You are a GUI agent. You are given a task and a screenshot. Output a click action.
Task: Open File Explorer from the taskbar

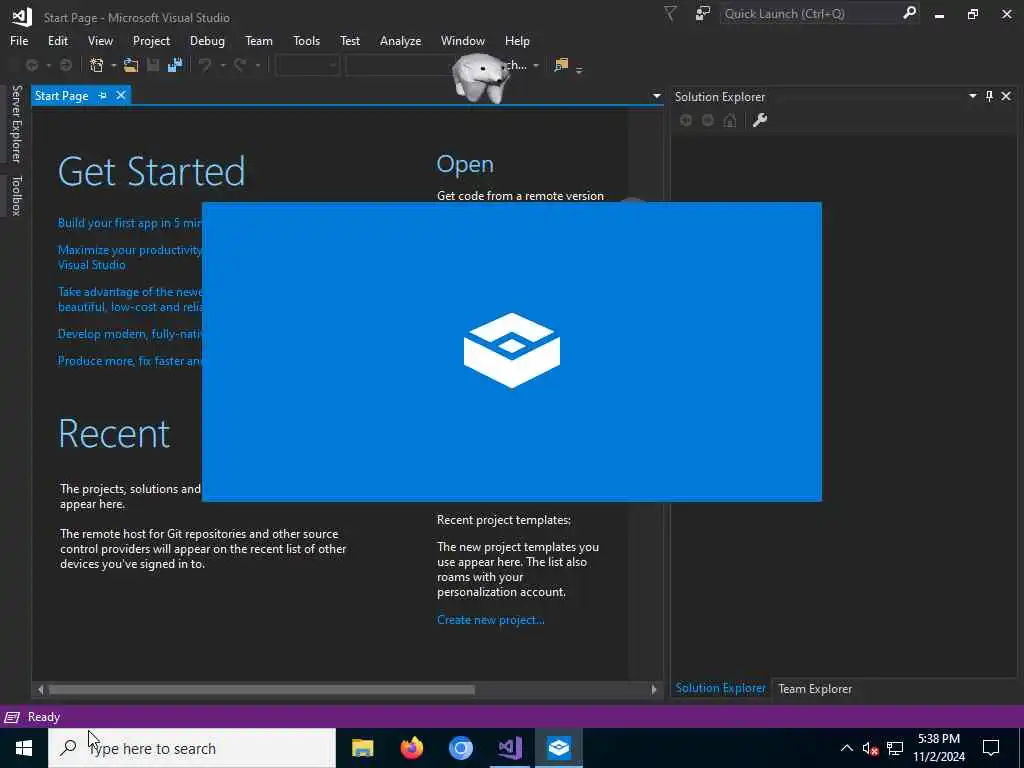pyautogui.click(x=362, y=748)
